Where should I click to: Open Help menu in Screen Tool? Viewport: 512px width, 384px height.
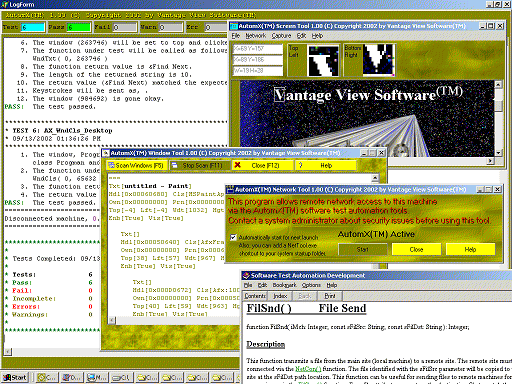(317, 36)
